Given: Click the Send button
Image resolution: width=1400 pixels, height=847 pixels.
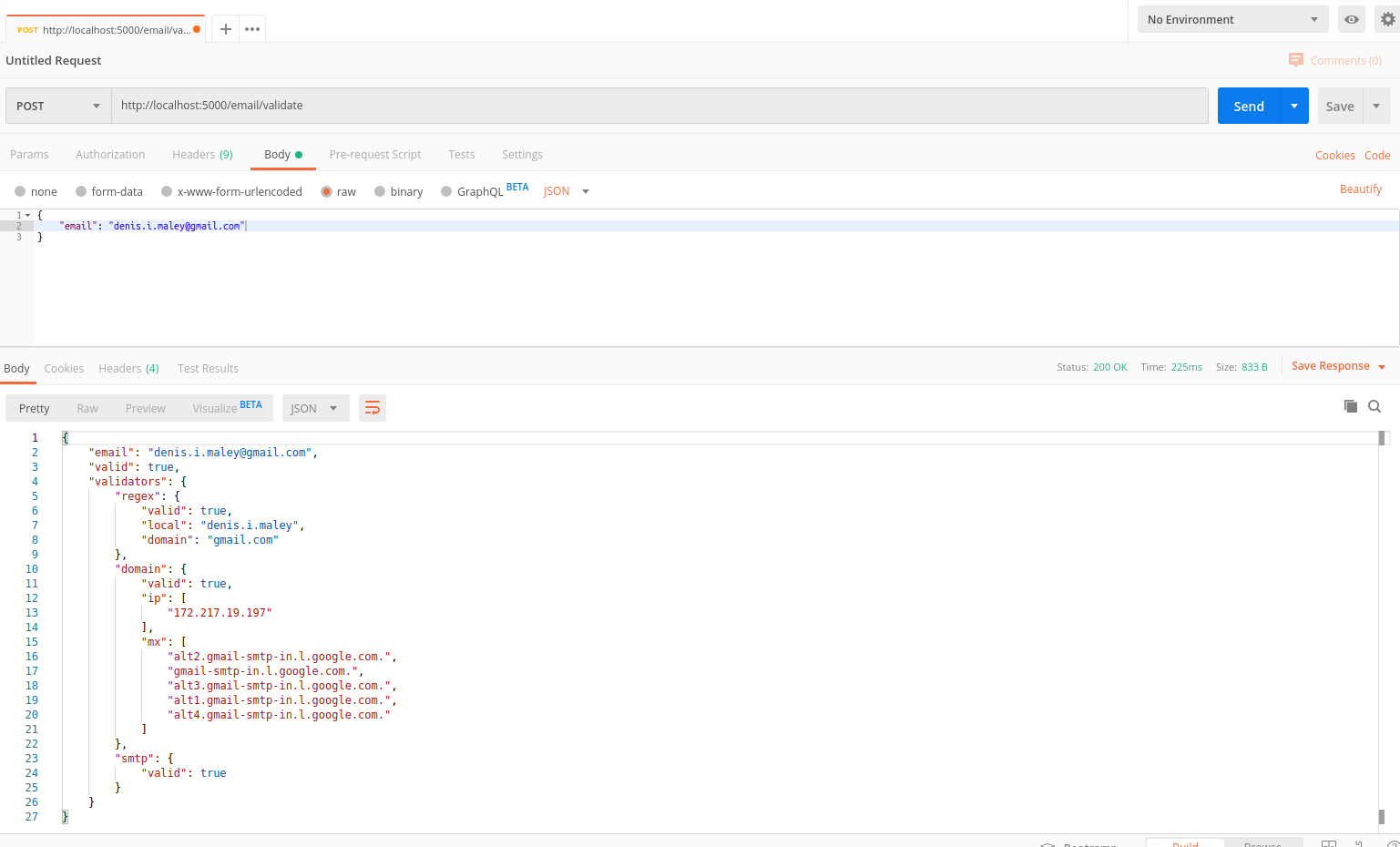Looking at the screenshot, I should pos(1249,106).
